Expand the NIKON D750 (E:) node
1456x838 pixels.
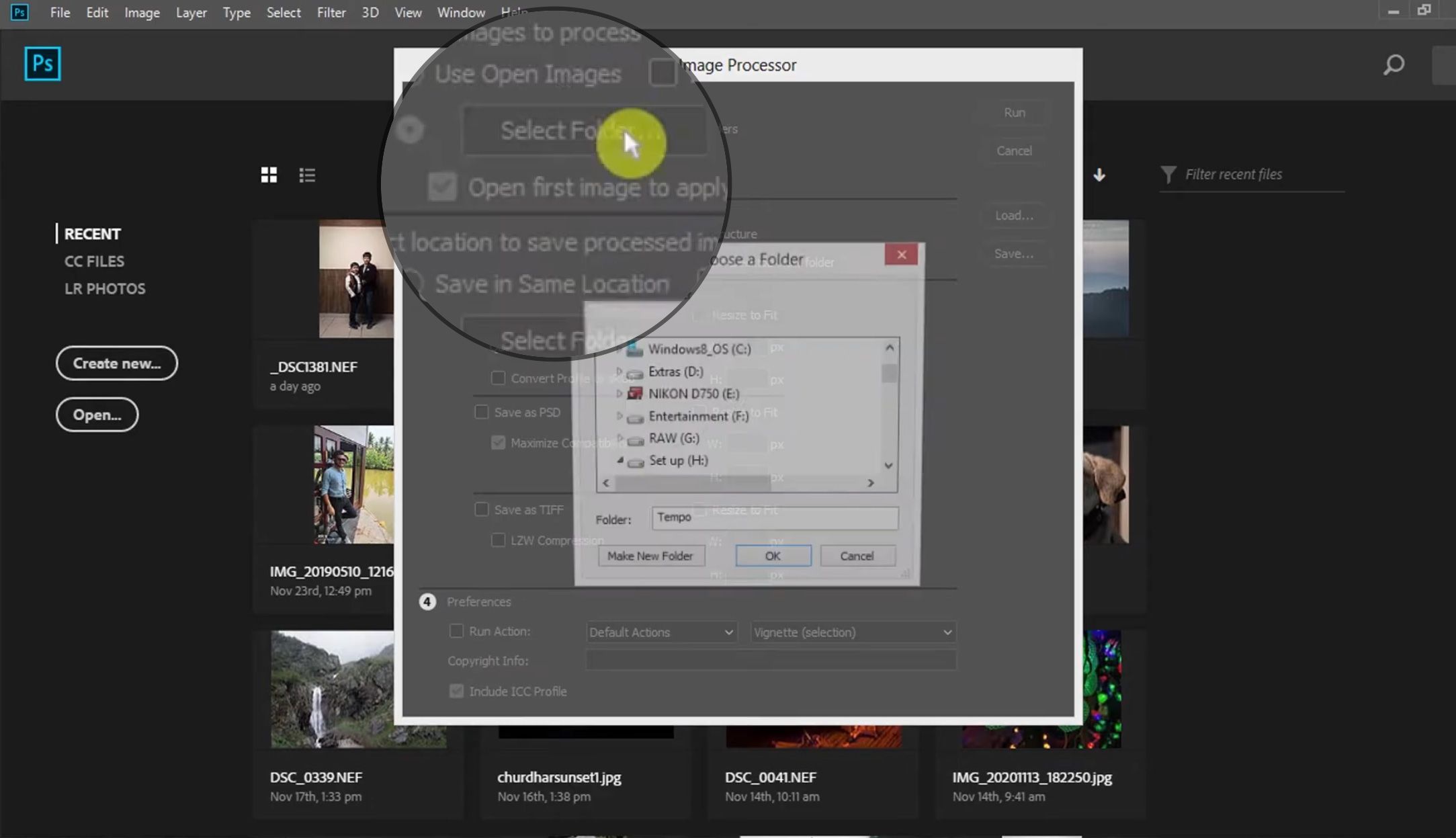pos(619,393)
